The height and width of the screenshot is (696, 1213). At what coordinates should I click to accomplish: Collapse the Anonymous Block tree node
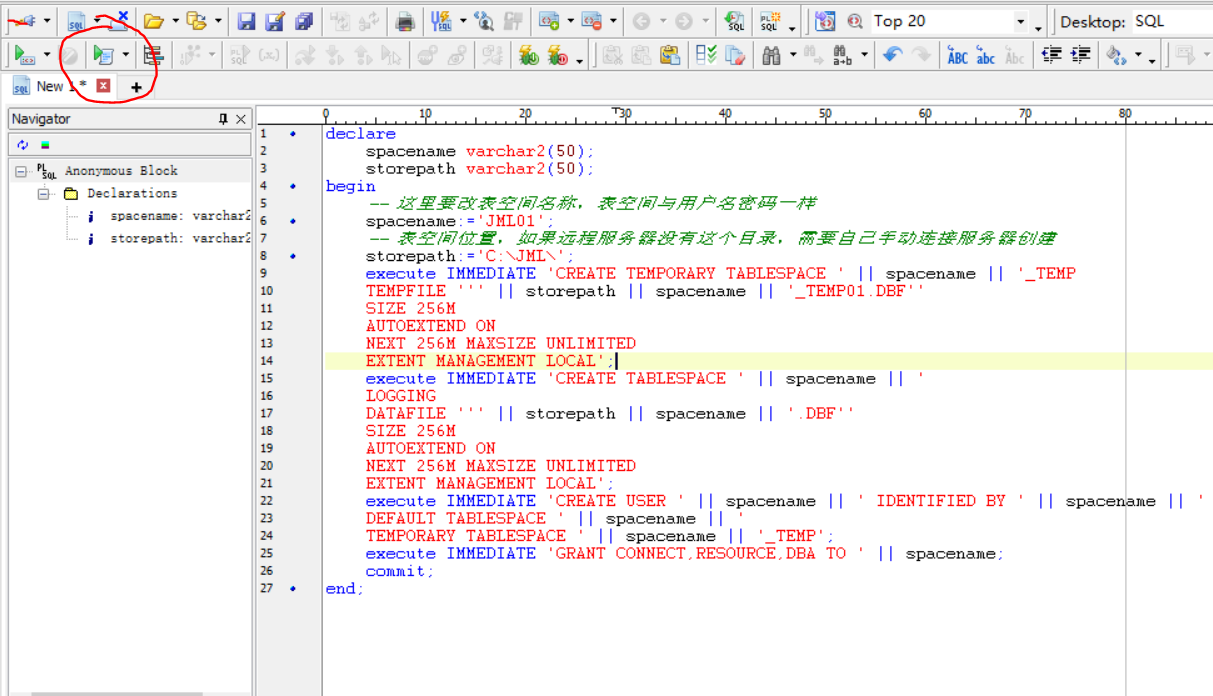point(21,171)
